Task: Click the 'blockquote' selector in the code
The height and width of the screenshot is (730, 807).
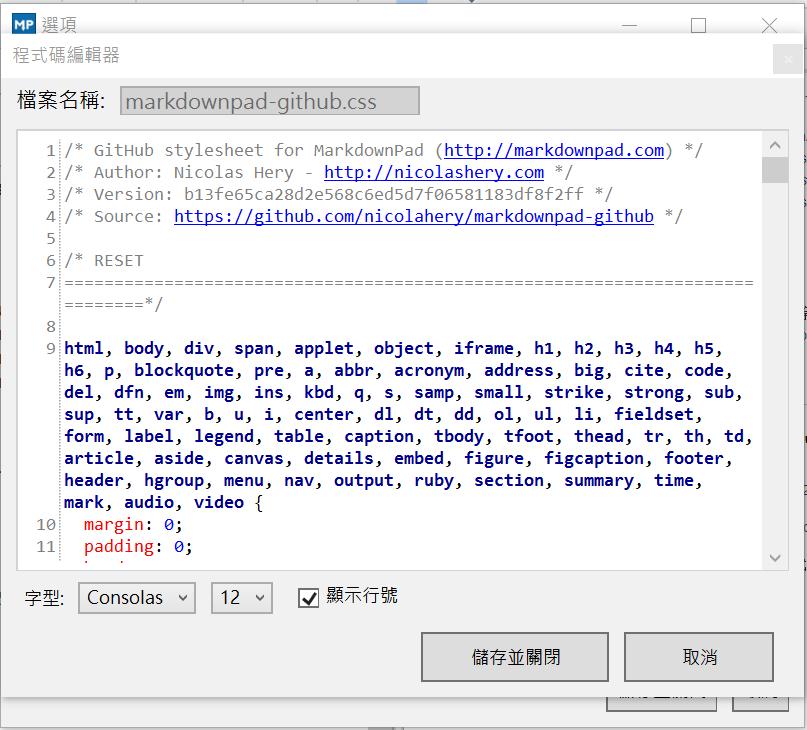Action: [x=184, y=370]
